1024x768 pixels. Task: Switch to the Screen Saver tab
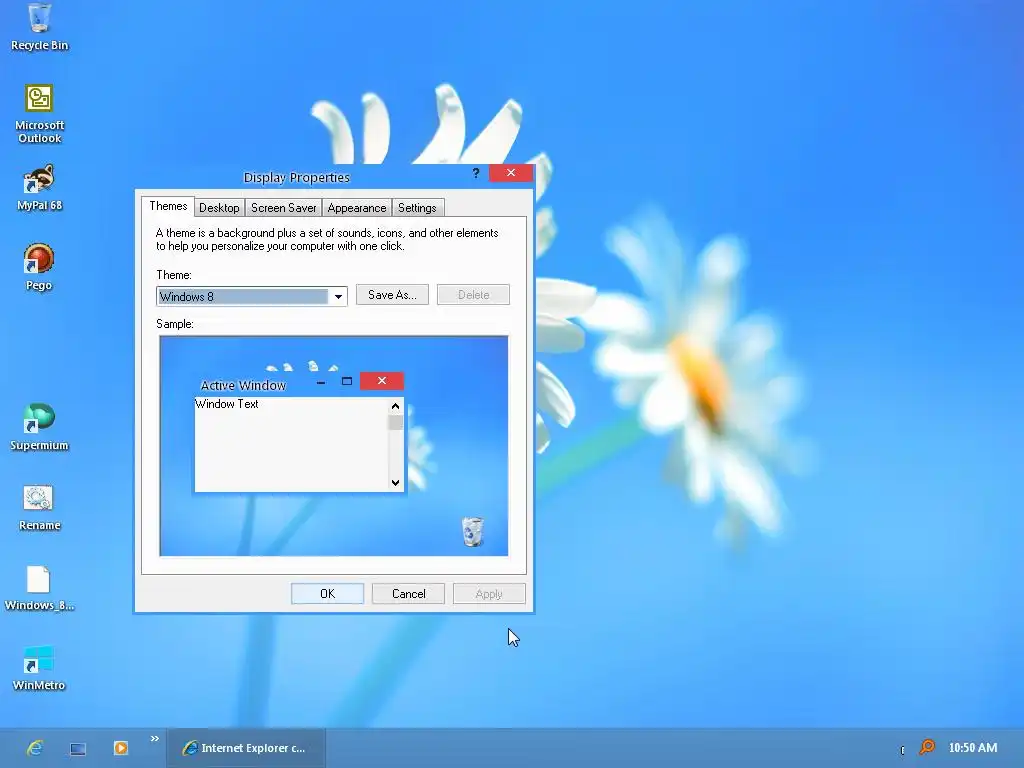coord(283,208)
